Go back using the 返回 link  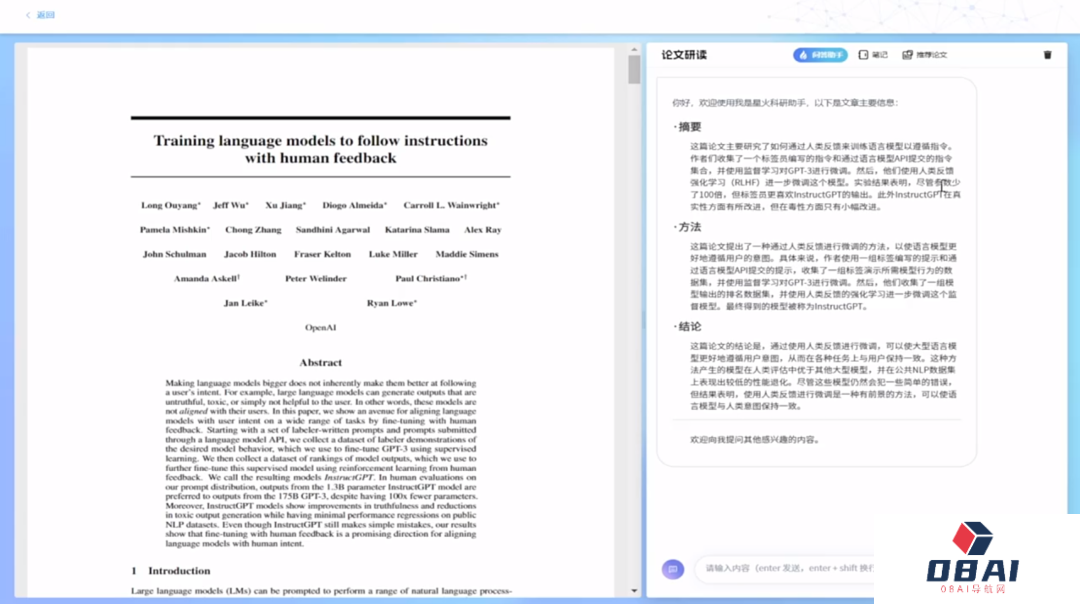pyautogui.click(x=41, y=14)
